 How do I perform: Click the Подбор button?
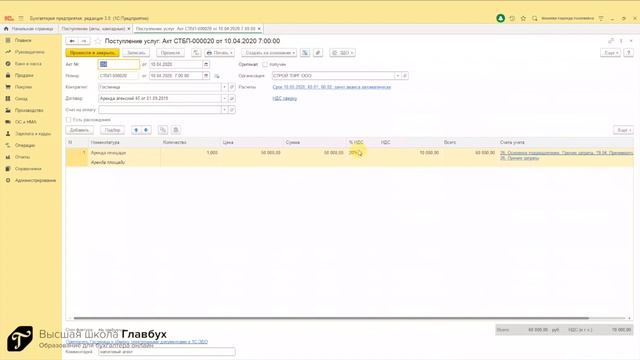(112, 130)
